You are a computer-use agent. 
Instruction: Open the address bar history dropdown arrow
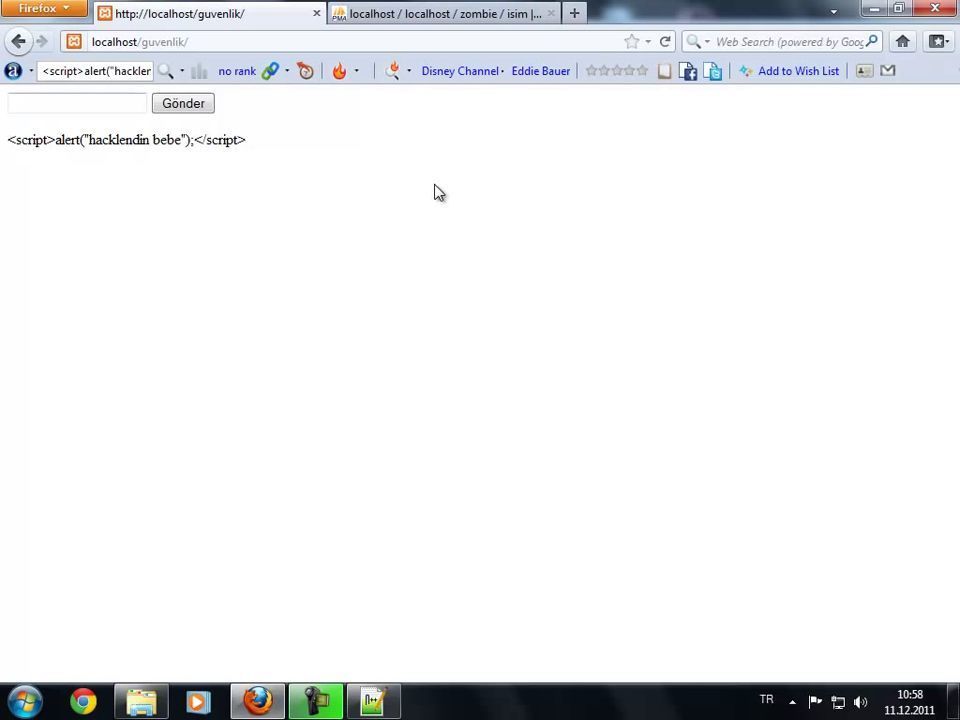click(x=648, y=42)
